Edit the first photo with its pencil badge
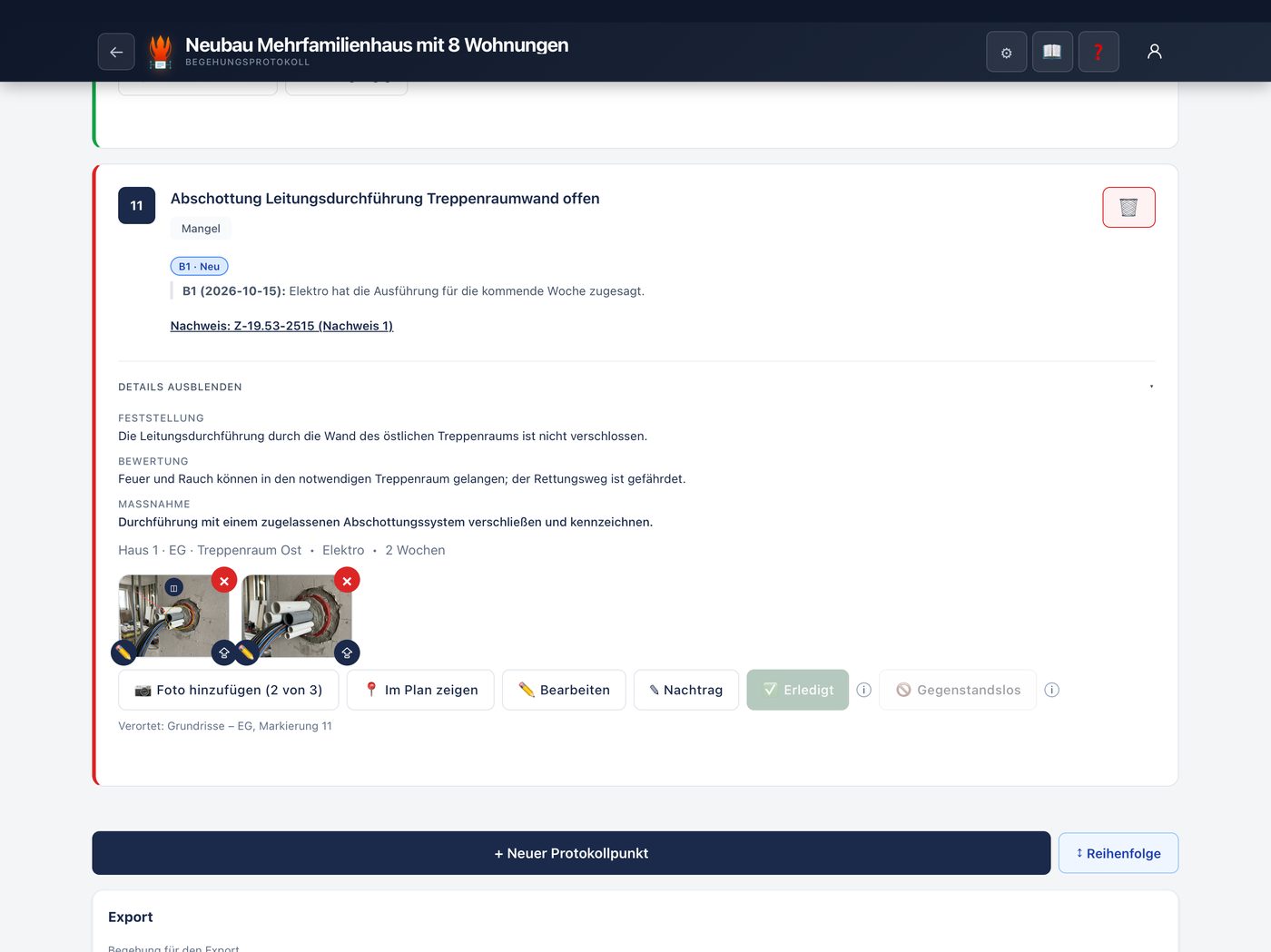The height and width of the screenshot is (952, 1271). pos(123,652)
